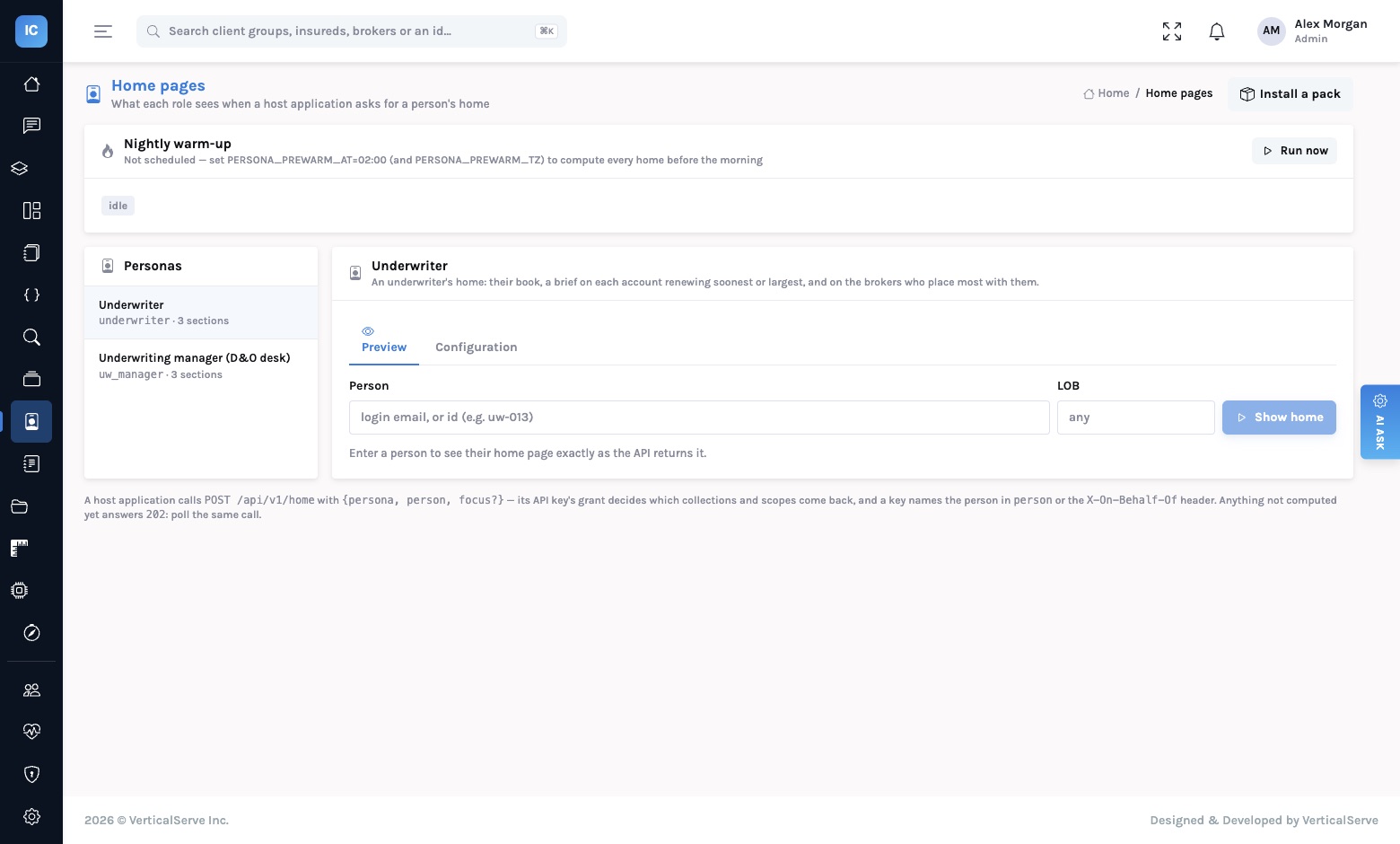
Task: Open the stacked layers sidebar icon
Action: point(20,168)
